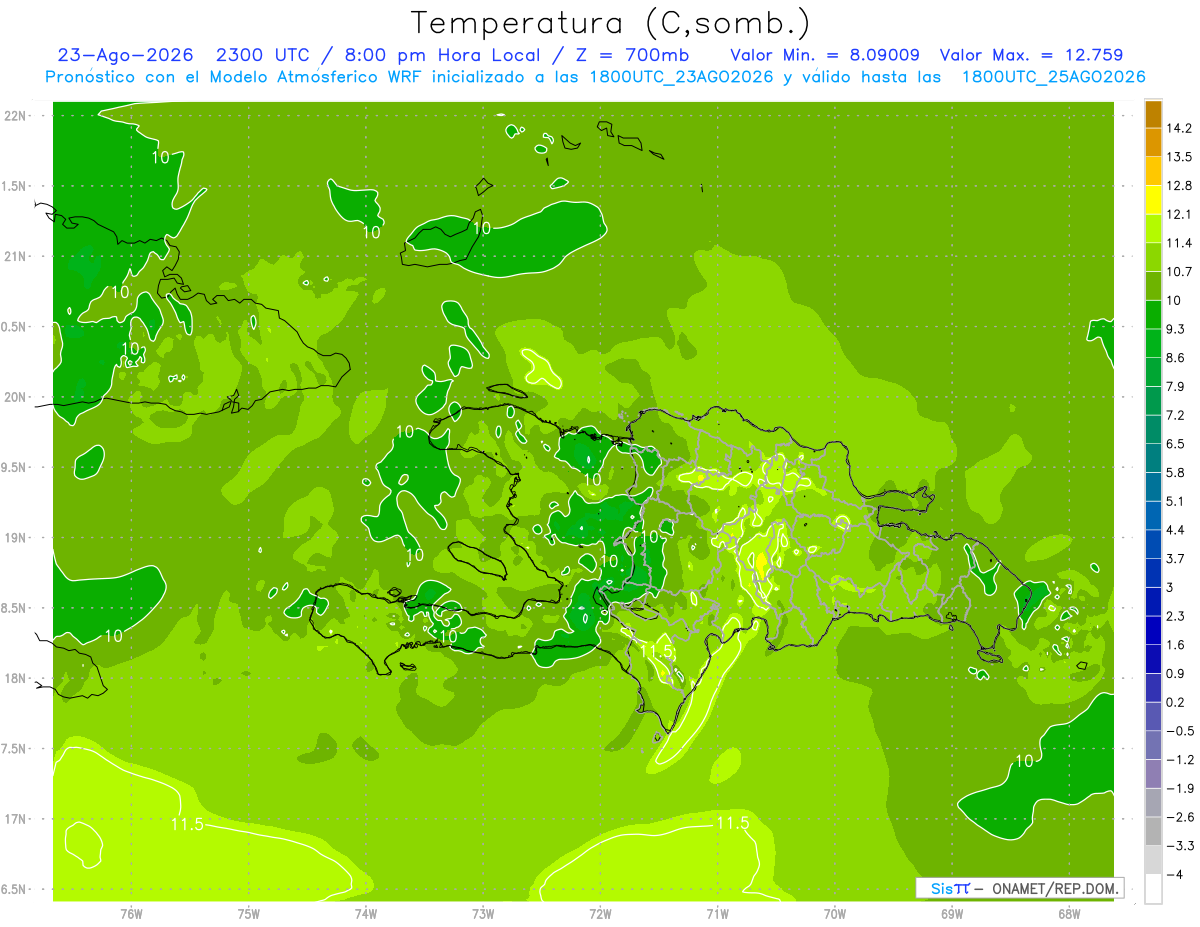
Task: Click longitude axis label "74W"
Action: pyautogui.click(x=366, y=913)
